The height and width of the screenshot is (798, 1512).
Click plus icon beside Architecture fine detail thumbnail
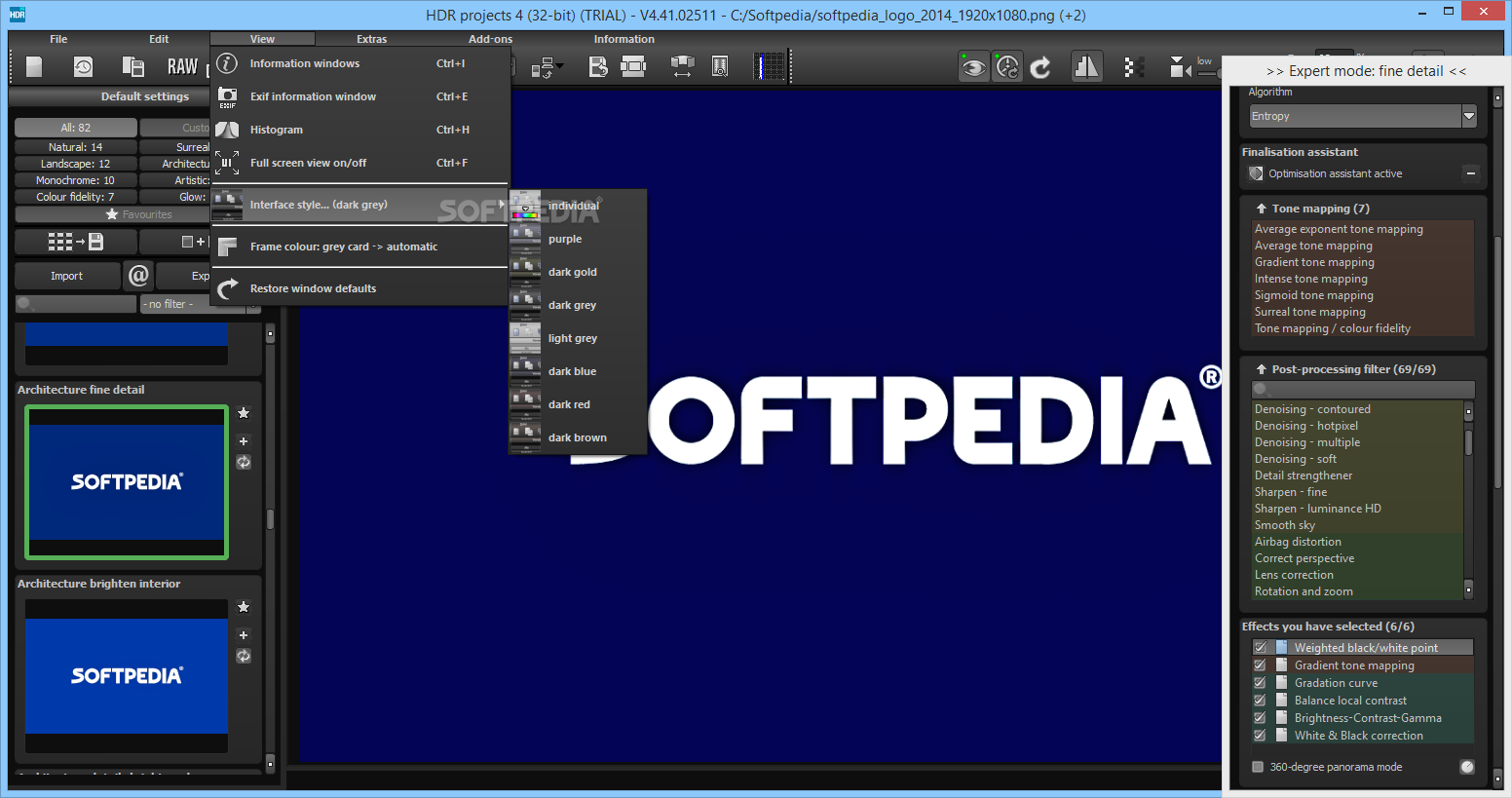244,440
